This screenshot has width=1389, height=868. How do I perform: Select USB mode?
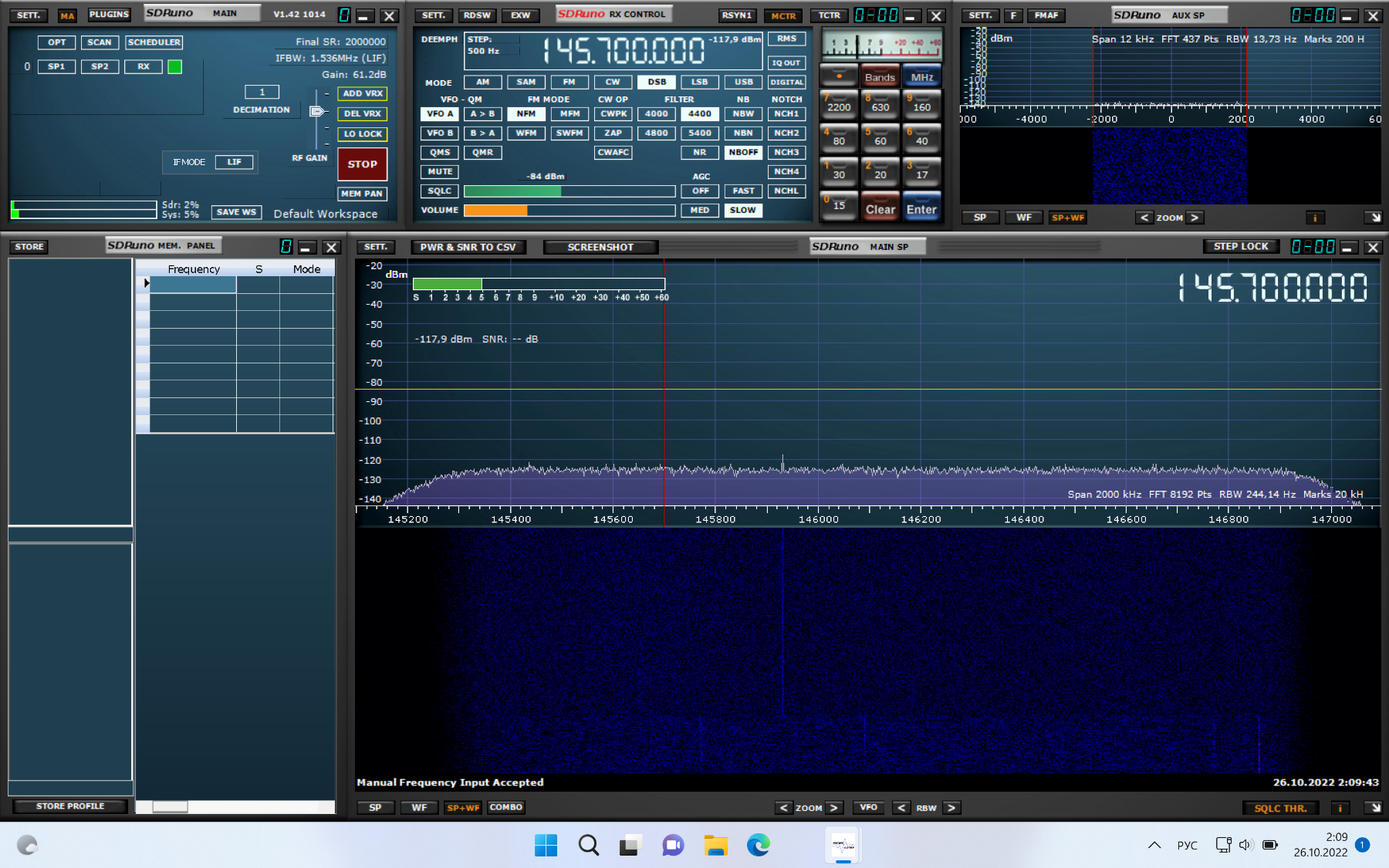pos(744,82)
